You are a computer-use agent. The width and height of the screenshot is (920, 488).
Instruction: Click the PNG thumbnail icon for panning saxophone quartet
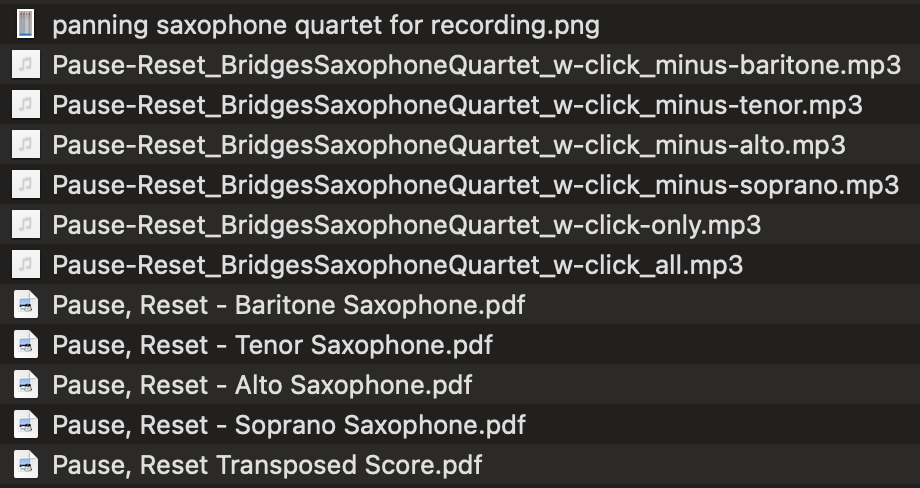coord(26,24)
